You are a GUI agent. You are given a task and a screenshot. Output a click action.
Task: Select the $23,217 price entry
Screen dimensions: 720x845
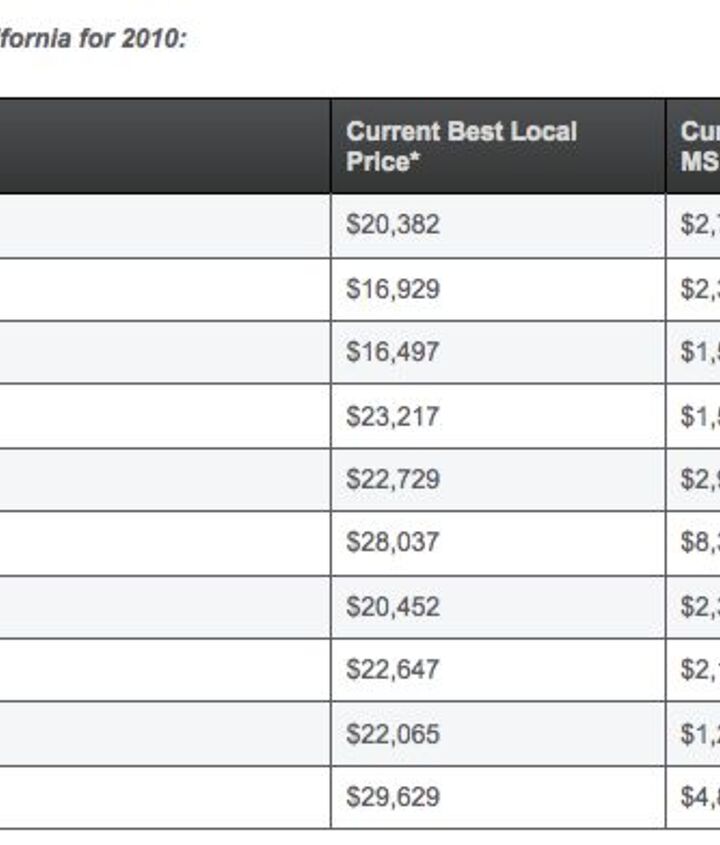pos(393,416)
